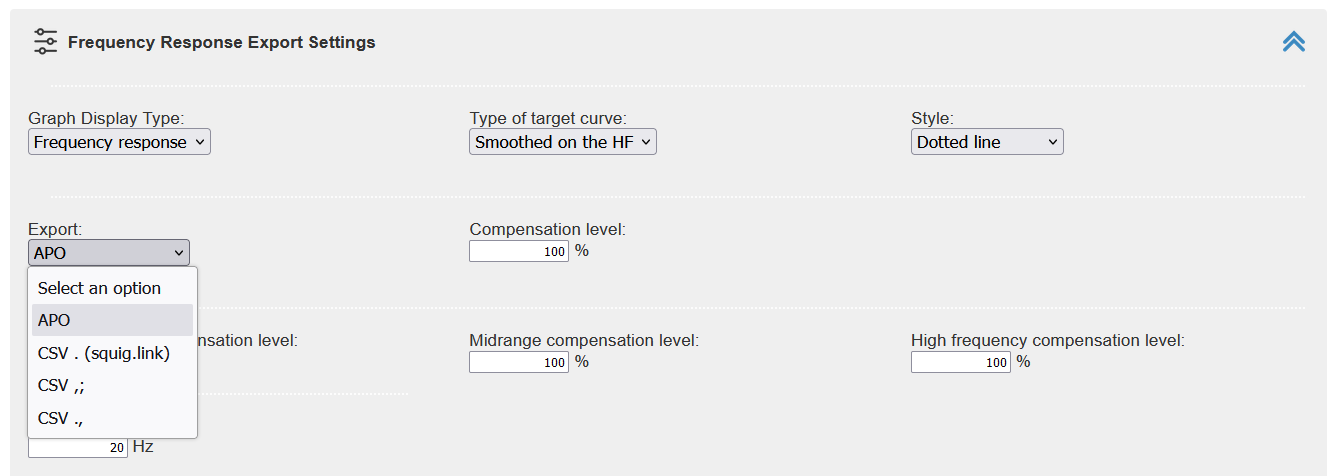The height and width of the screenshot is (476, 1336).
Task: Close the Export dropdown showing APO
Action: [108, 253]
